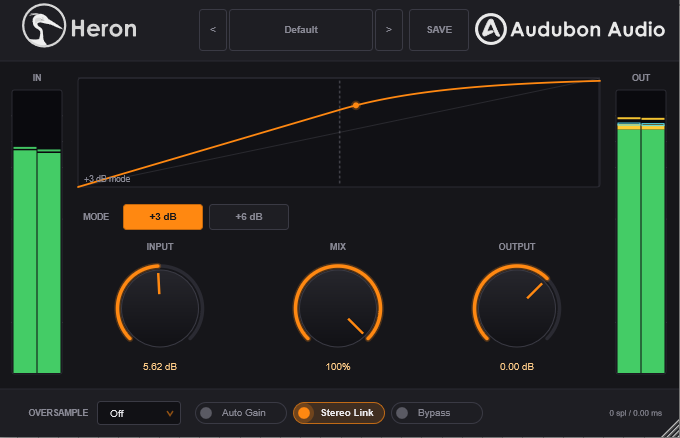The width and height of the screenshot is (680, 438).
Task: Go to next preset with right arrow
Action: point(389,30)
